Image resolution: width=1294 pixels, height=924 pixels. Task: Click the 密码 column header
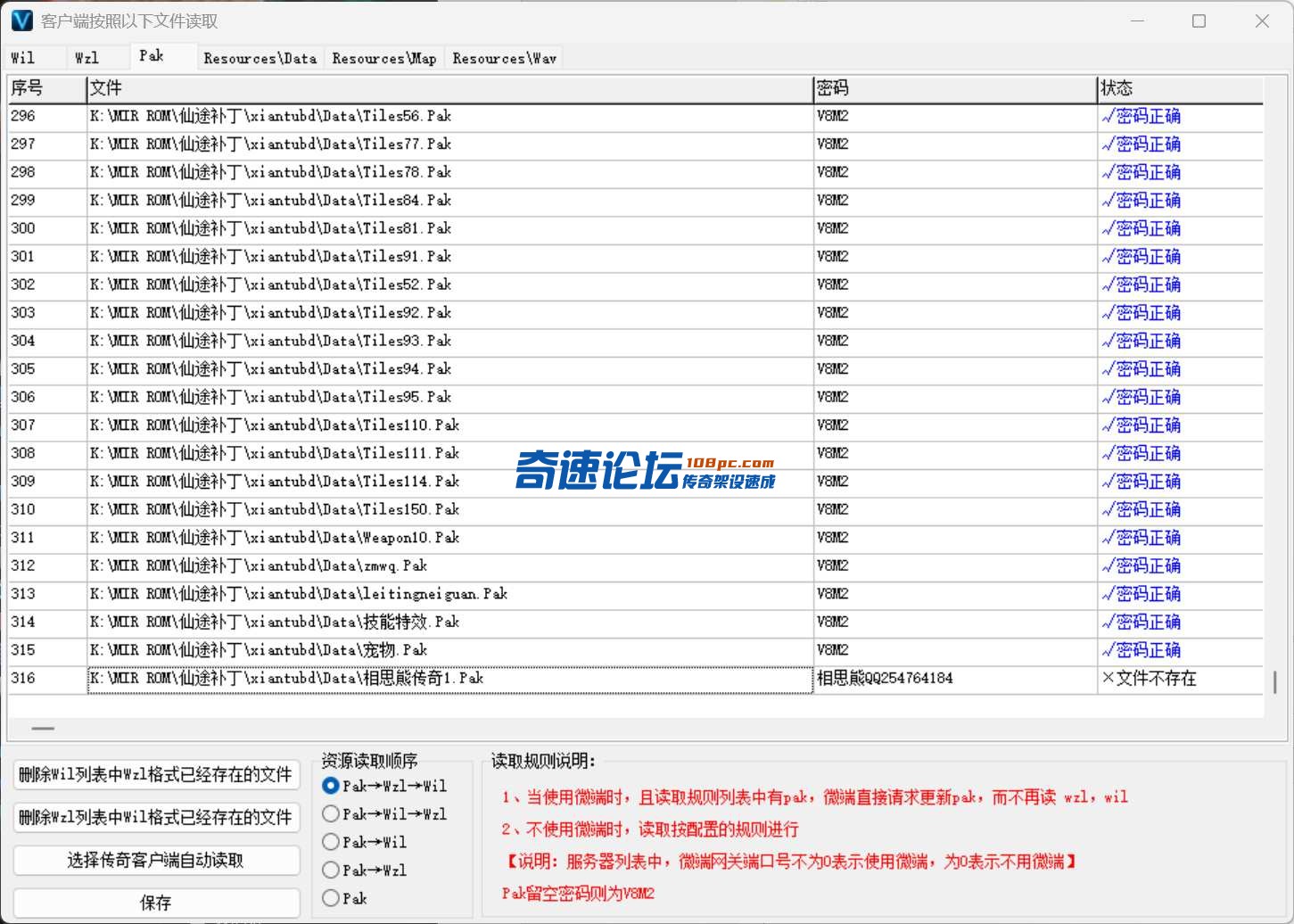[x=955, y=88]
